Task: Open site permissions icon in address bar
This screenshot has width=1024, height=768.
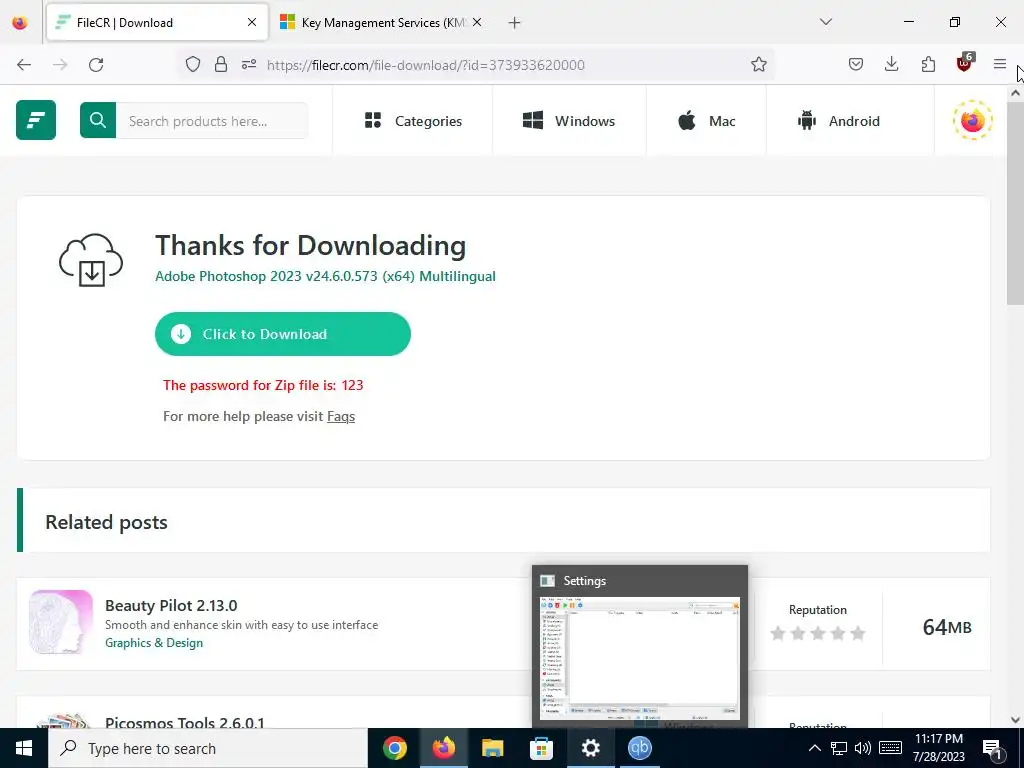Action: click(249, 65)
